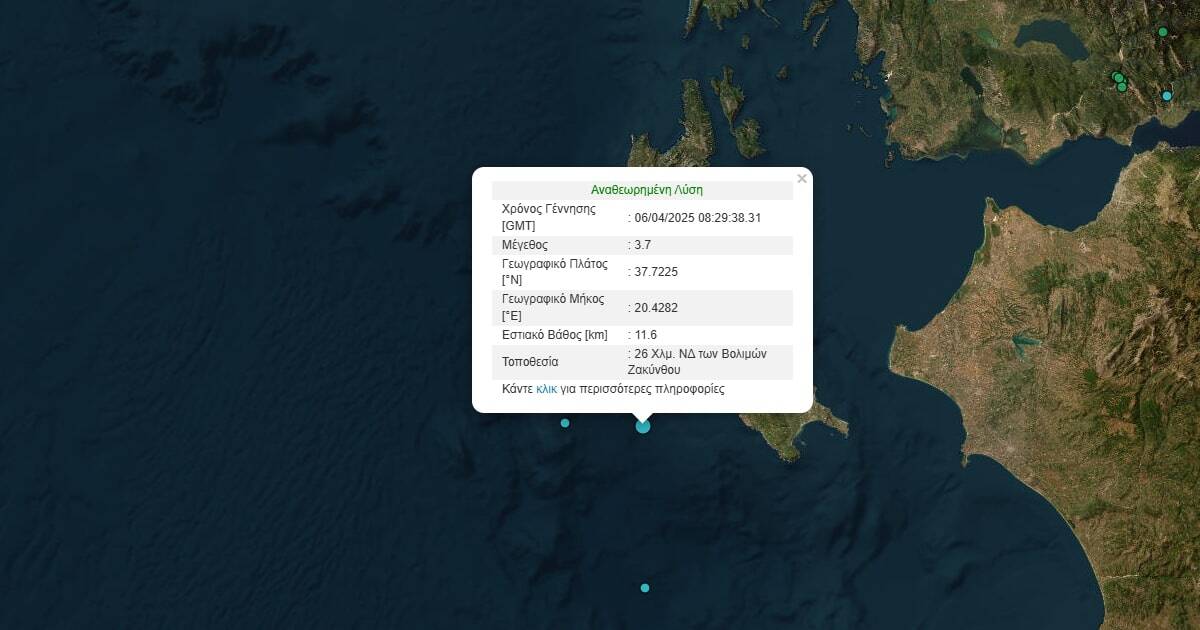
Task: Click the 'Τοποθεσία' row label
Action: 530,362
